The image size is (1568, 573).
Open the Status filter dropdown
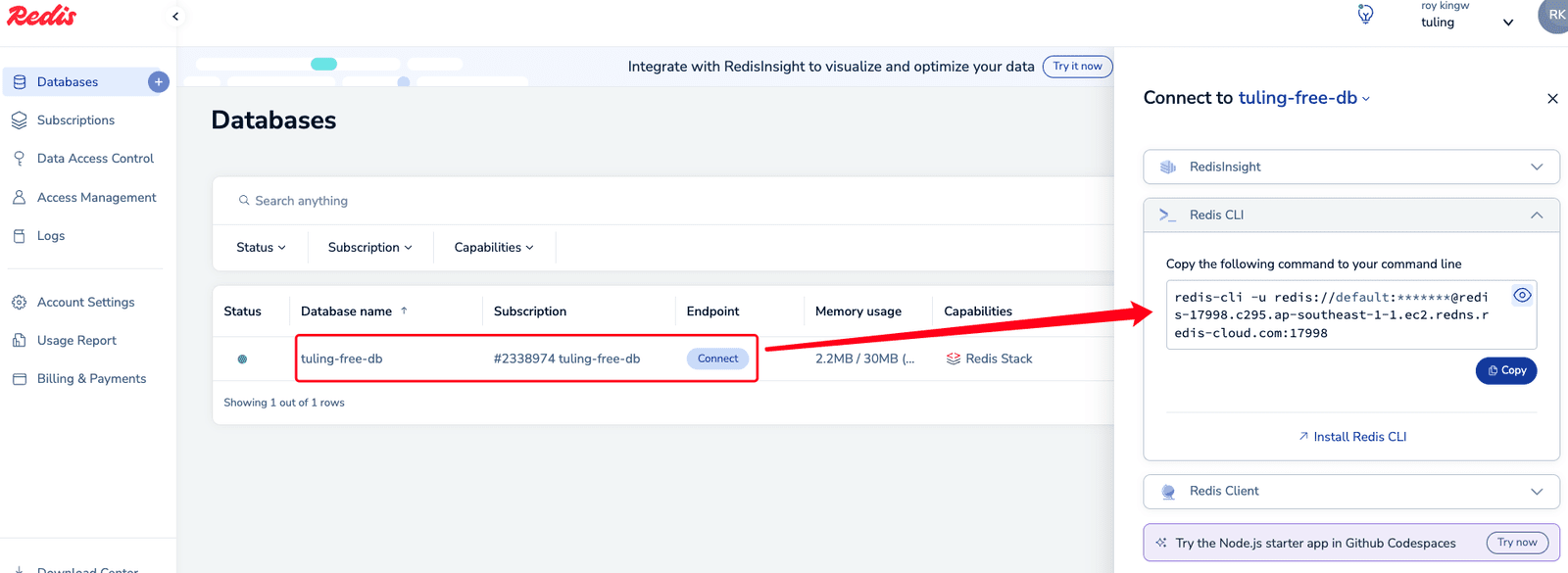coord(261,248)
